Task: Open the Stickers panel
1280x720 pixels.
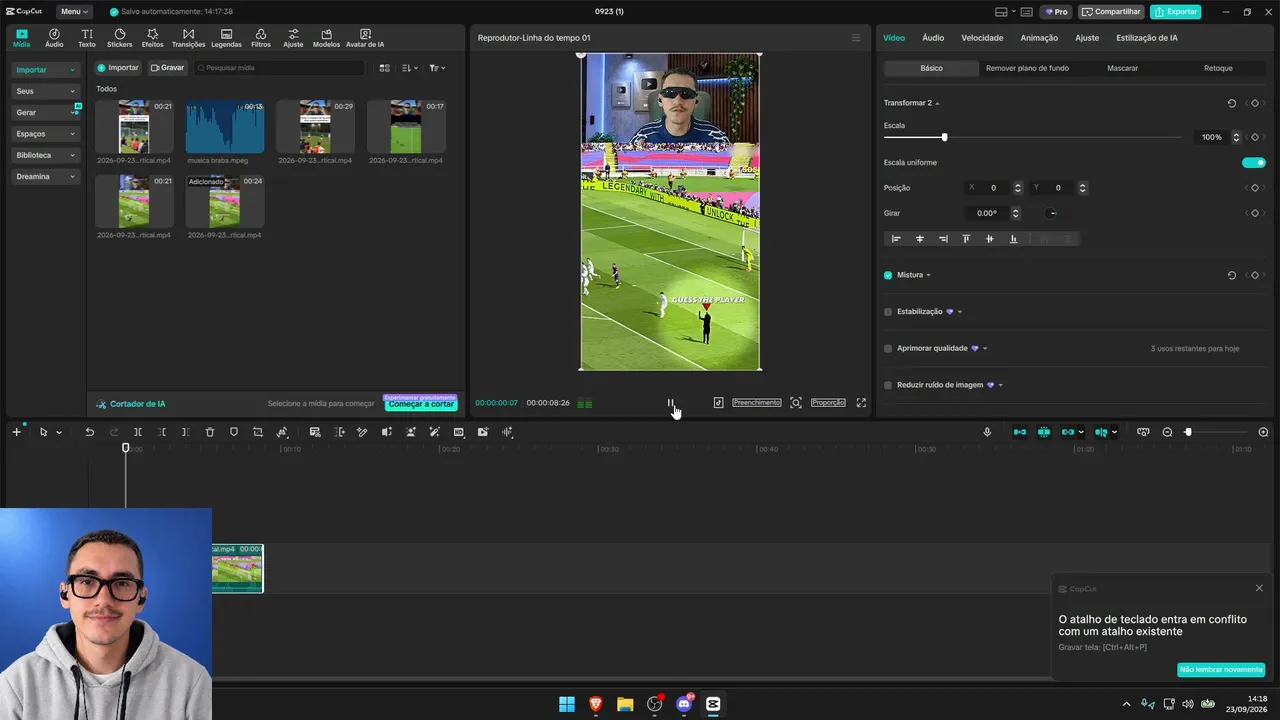Action: coord(119,38)
